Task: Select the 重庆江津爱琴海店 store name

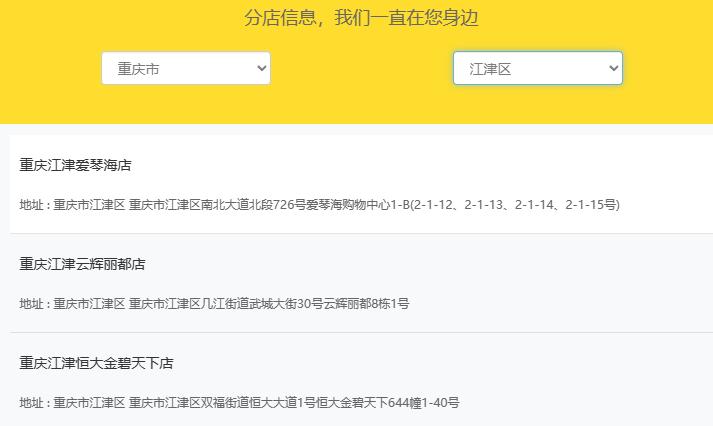Action: [76, 165]
